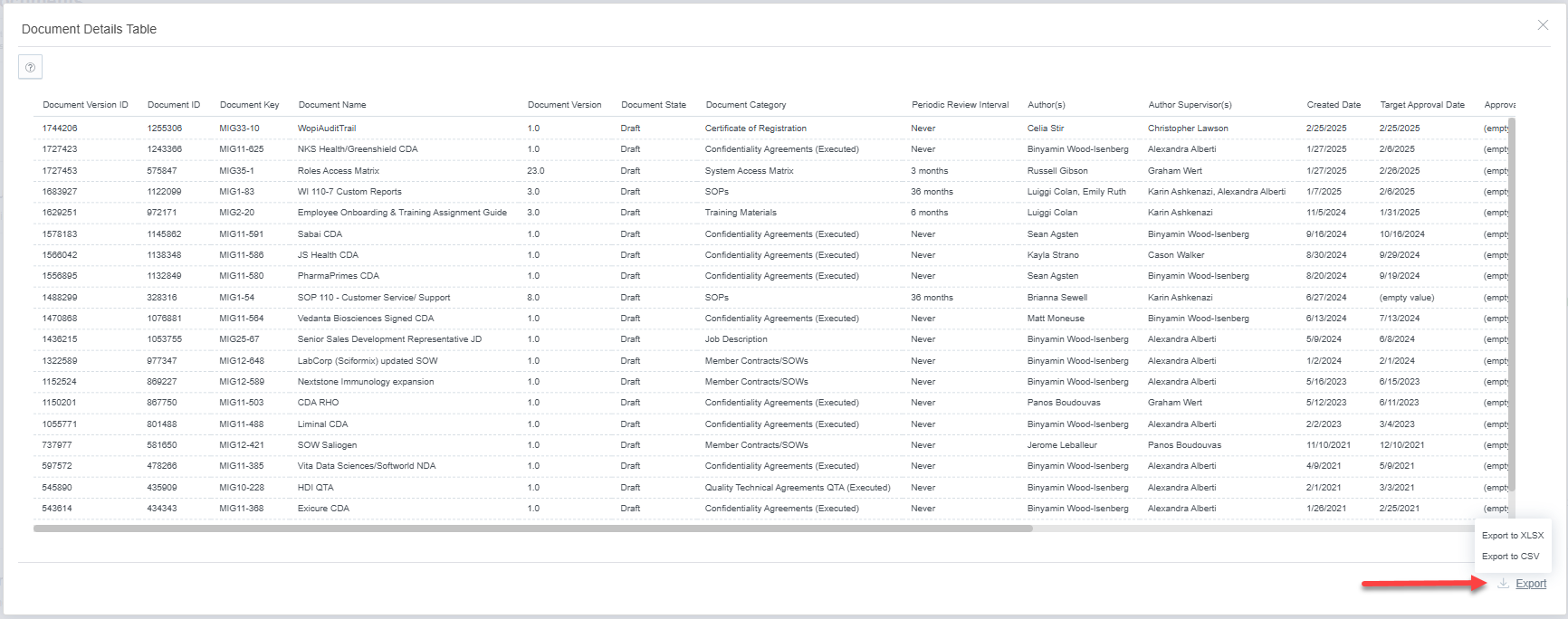Click the Export link
1568x619 pixels.
click(x=1531, y=584)
